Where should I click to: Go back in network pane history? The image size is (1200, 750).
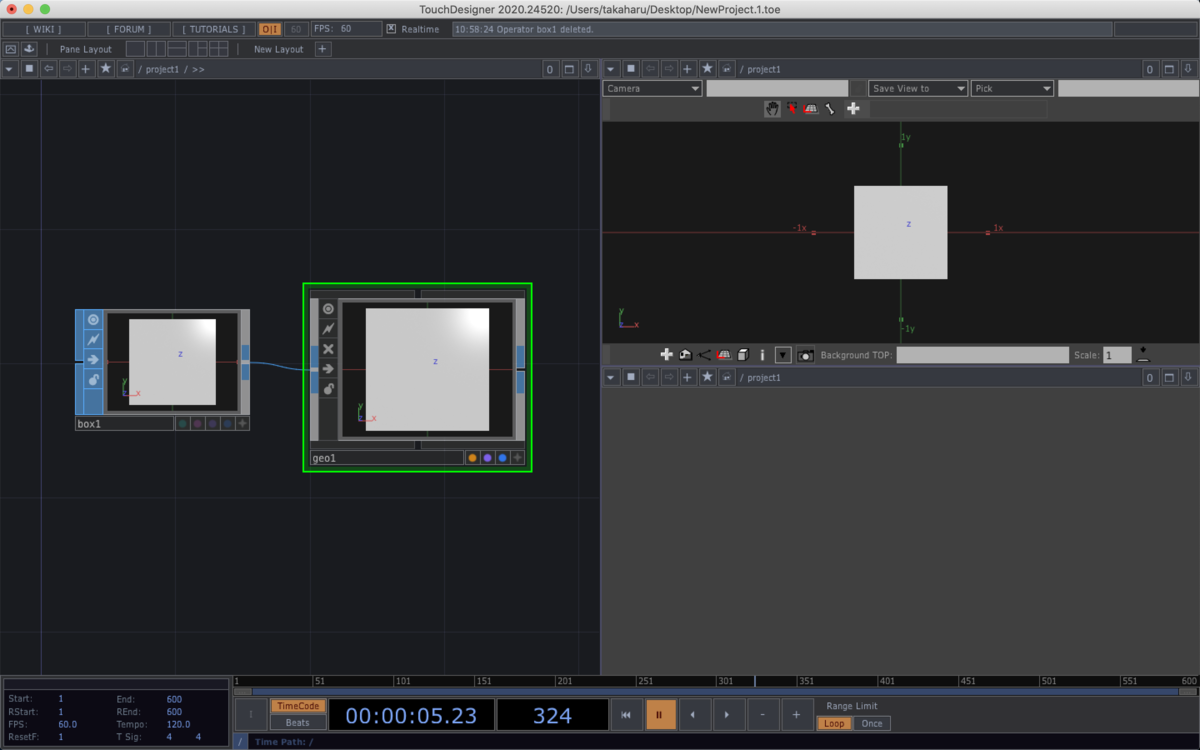click(48, 69)
